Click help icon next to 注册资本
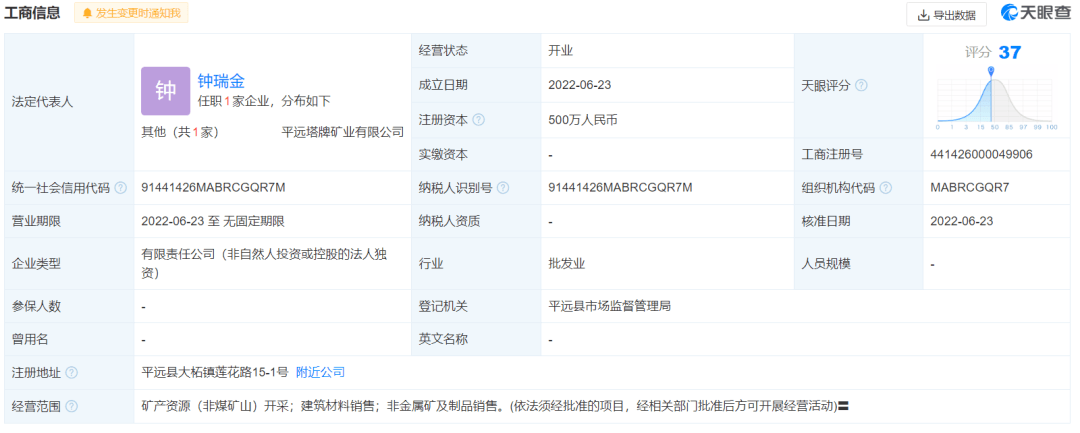 coord(478,120)
